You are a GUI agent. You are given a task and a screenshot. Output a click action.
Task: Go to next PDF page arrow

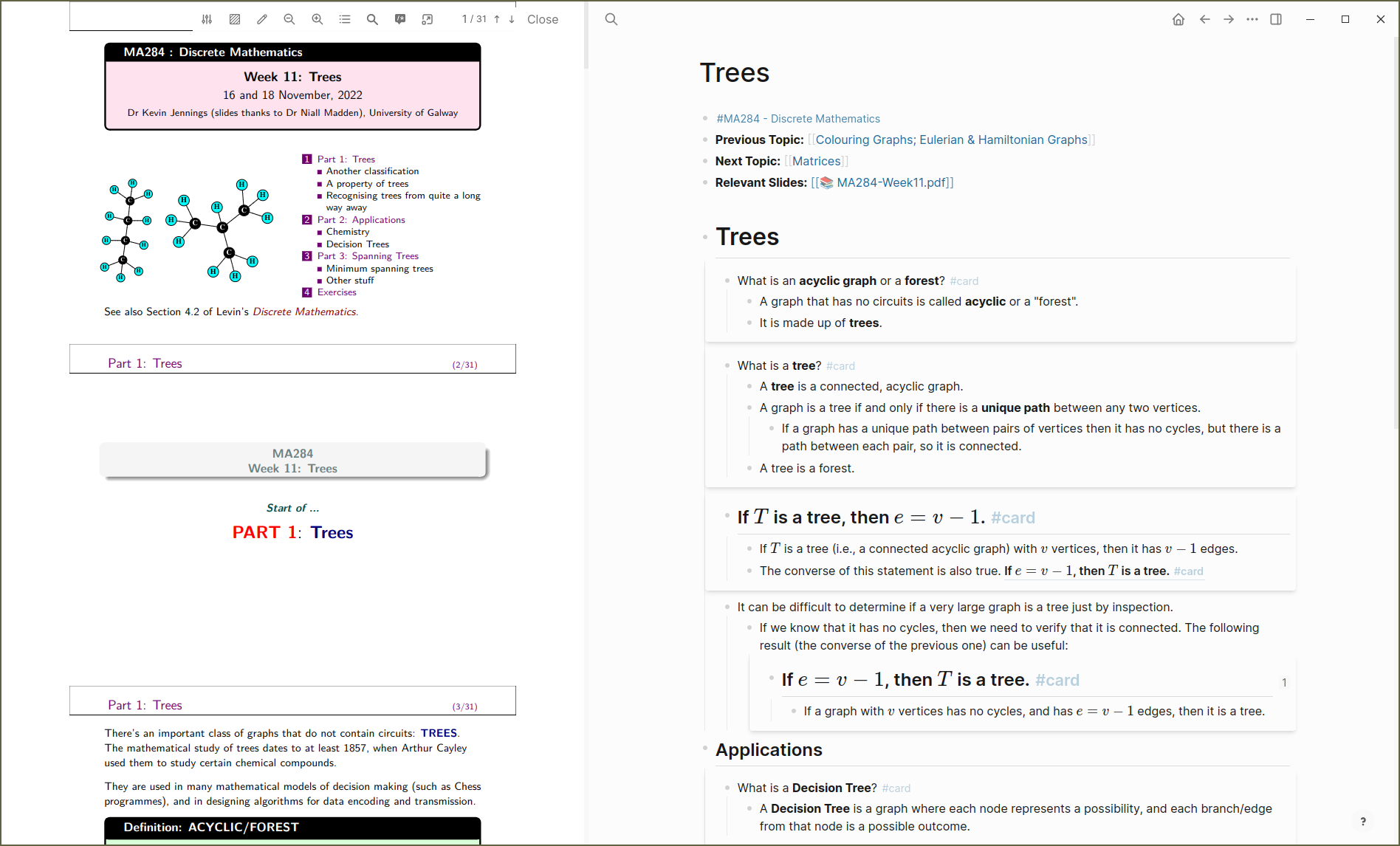pyautogui.click(x=512, y=19)
